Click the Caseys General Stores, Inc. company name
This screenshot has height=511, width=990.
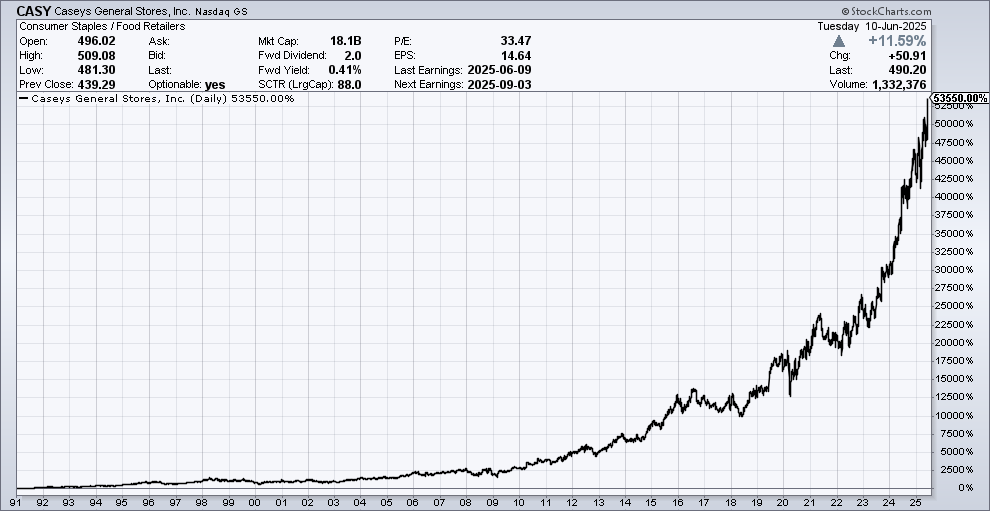coord(122,11)
